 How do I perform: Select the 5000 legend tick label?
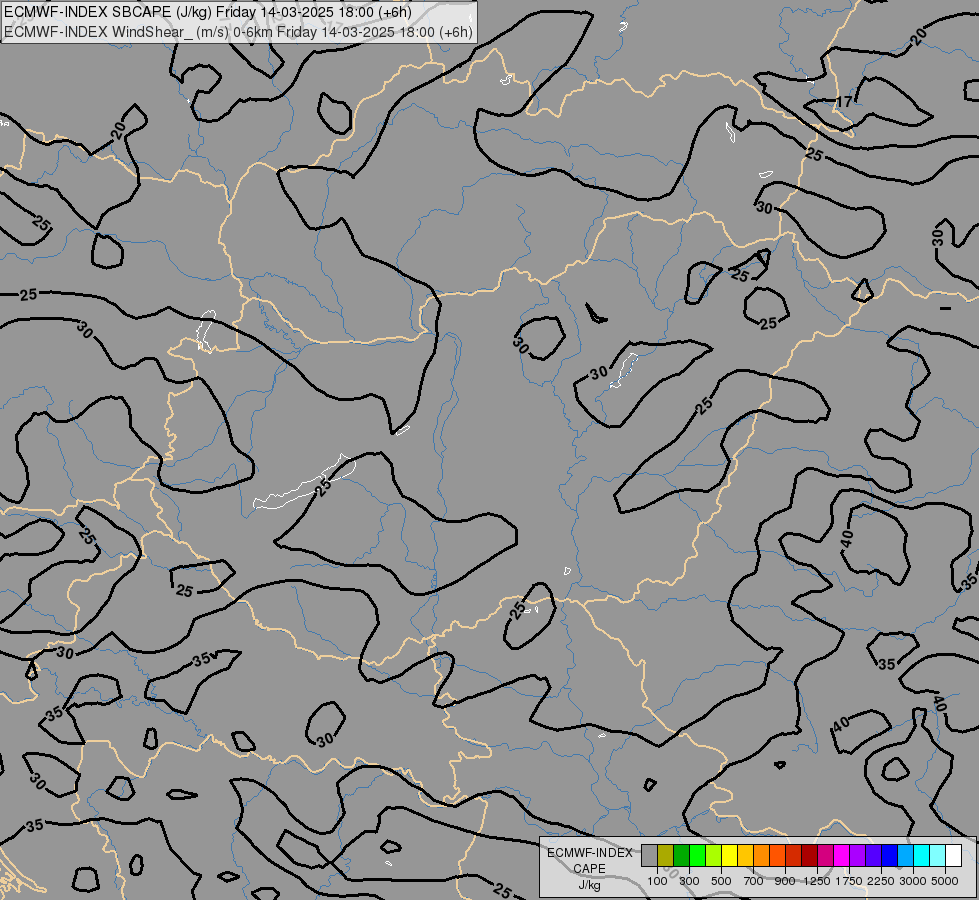tap(945, 881)
